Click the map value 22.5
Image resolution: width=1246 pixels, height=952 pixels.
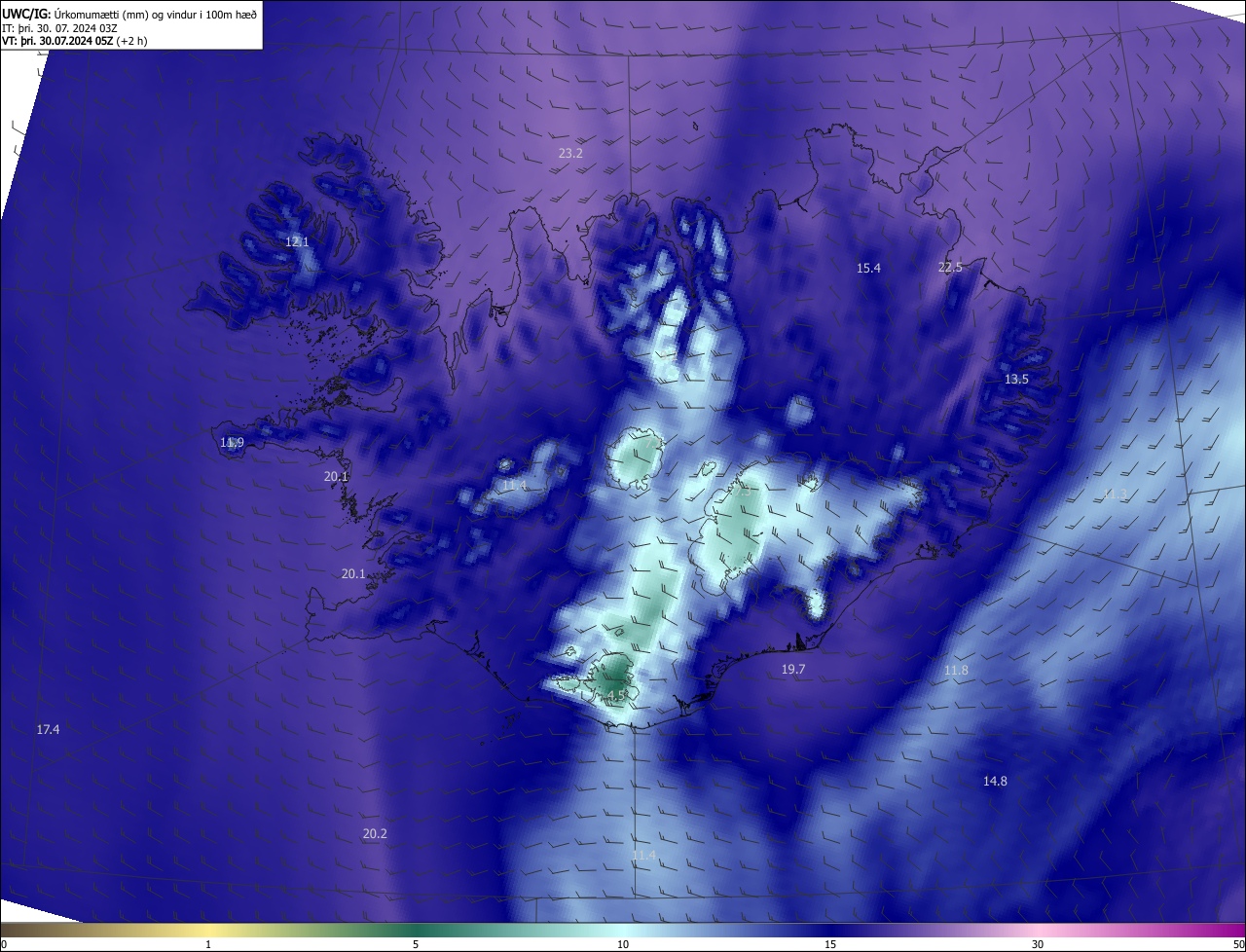click(950, 268)
